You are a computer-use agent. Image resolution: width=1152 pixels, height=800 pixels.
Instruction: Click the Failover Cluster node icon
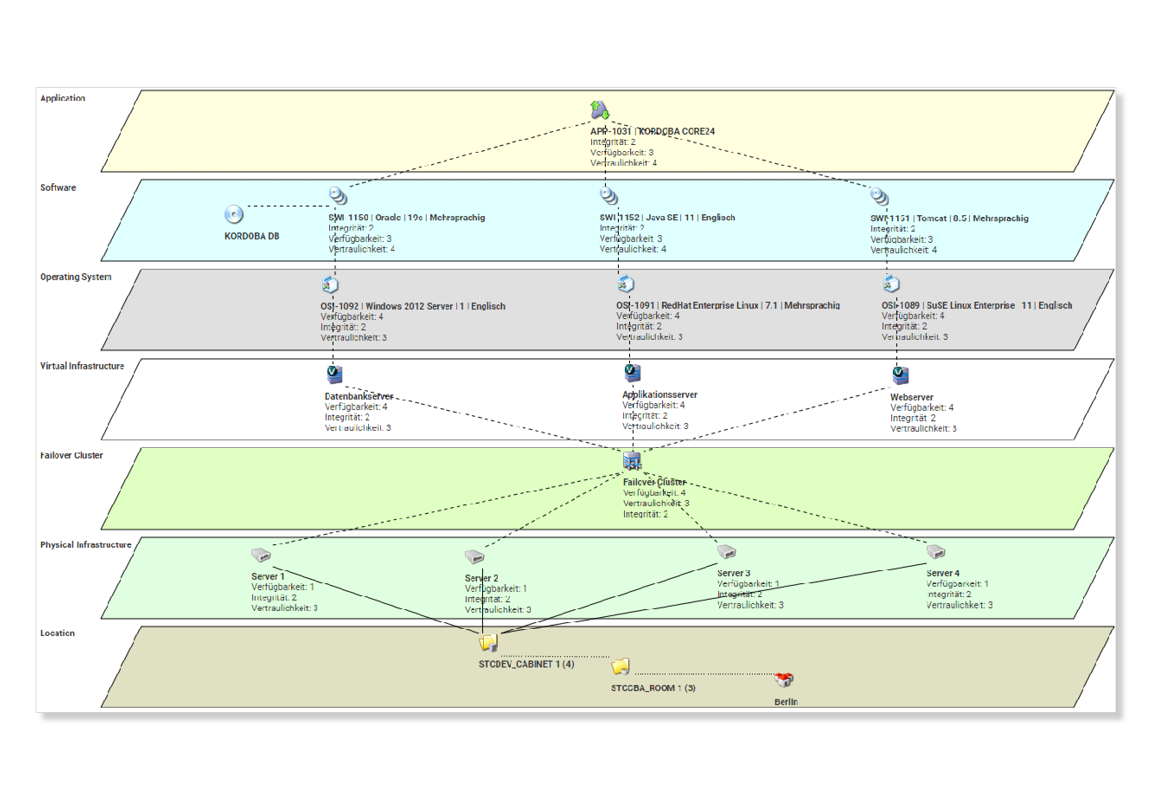pos(632,461)
